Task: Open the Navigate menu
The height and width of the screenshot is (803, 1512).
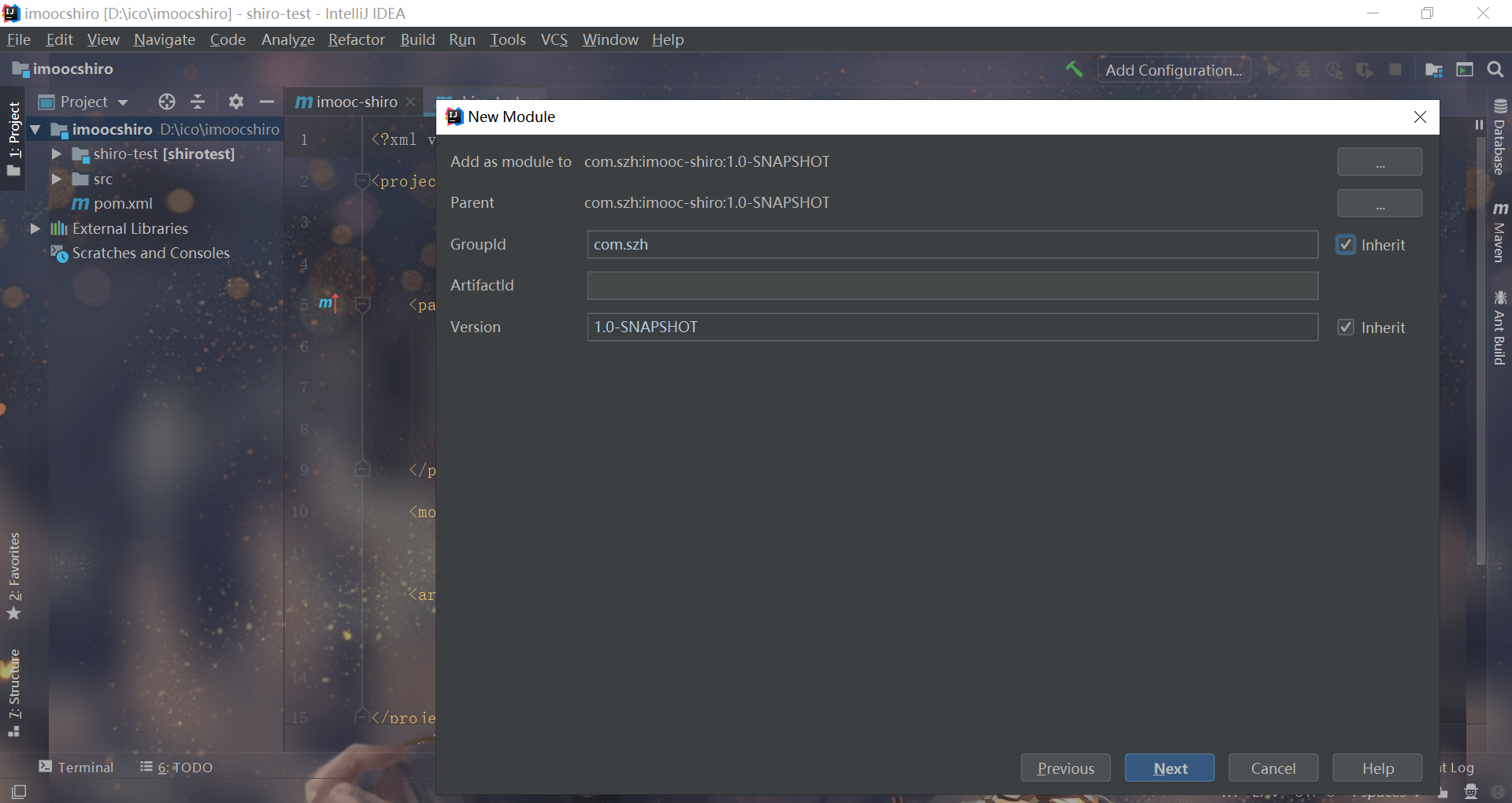Action: [165, 39]
